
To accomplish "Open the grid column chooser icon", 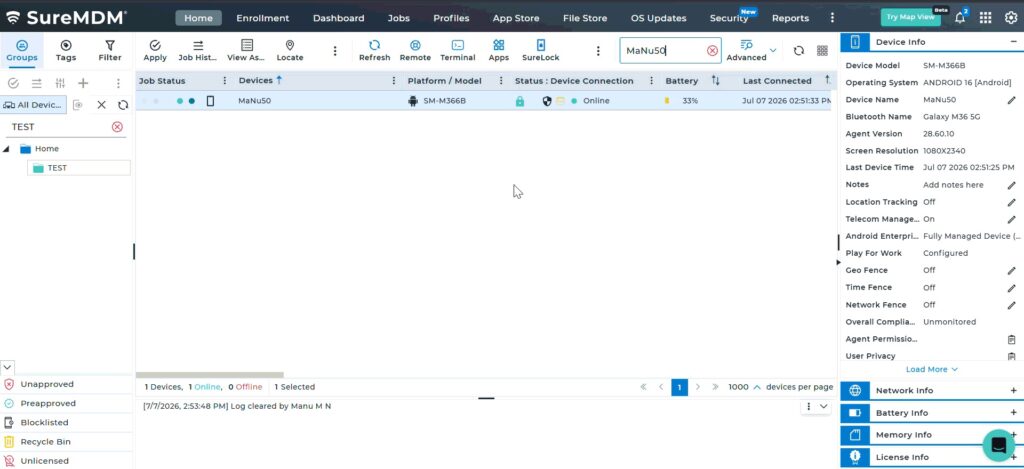I will click(822, 50).
